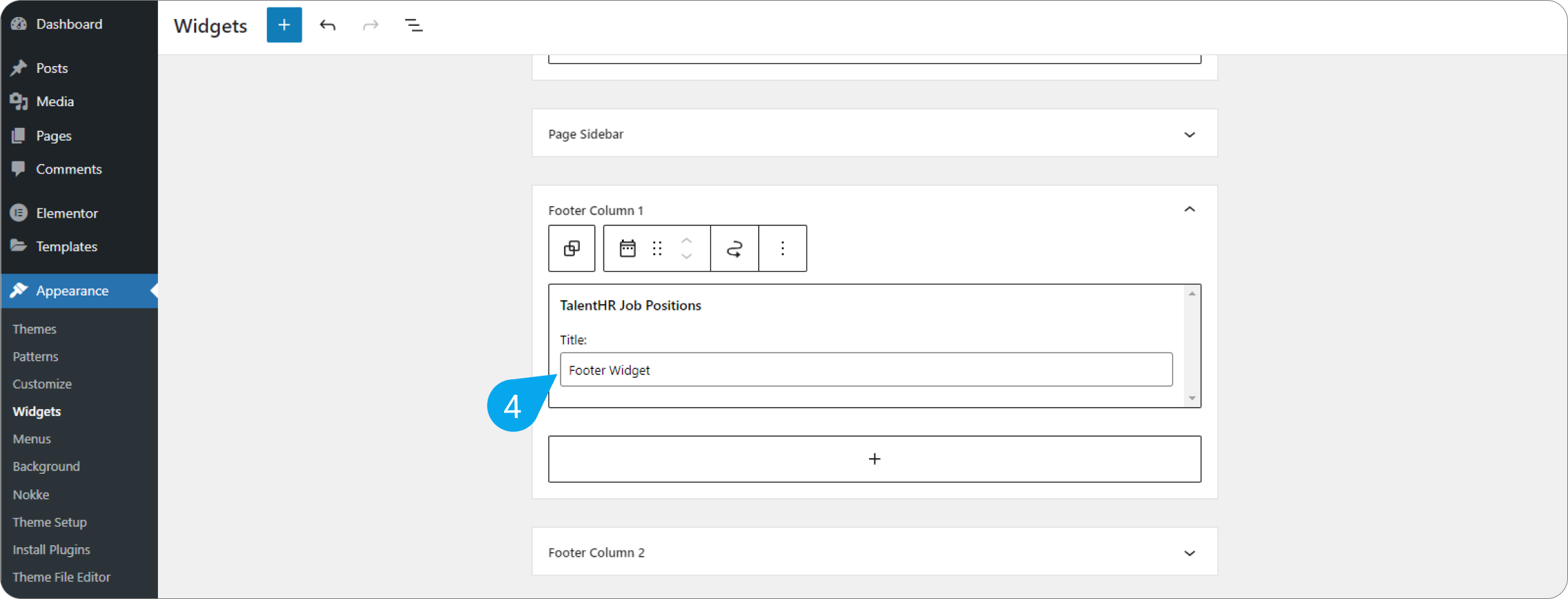Open the three-dot block options menu

[x=783, y=248]
